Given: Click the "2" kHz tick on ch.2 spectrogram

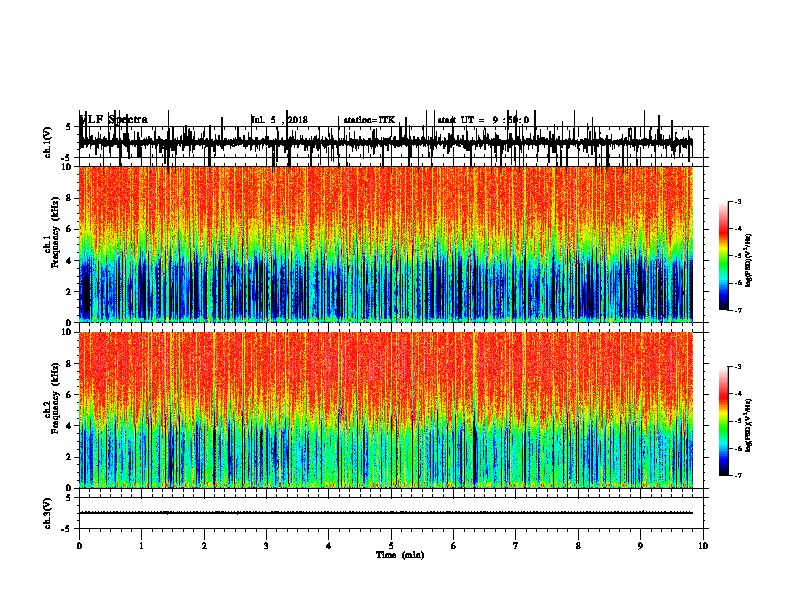Looking at the screenshot, I should tap(70, 457).
